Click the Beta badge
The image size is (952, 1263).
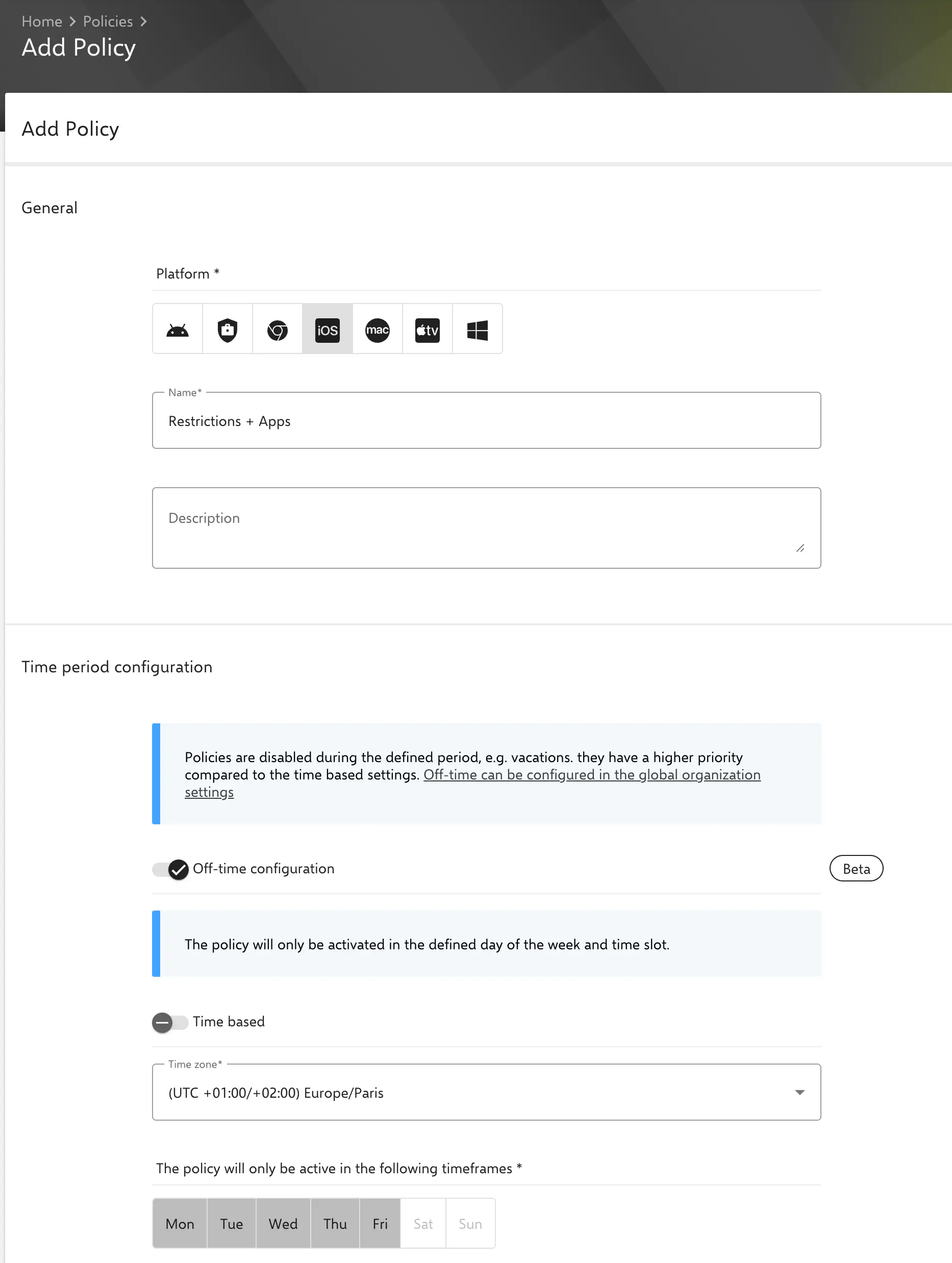coord(856,869)
